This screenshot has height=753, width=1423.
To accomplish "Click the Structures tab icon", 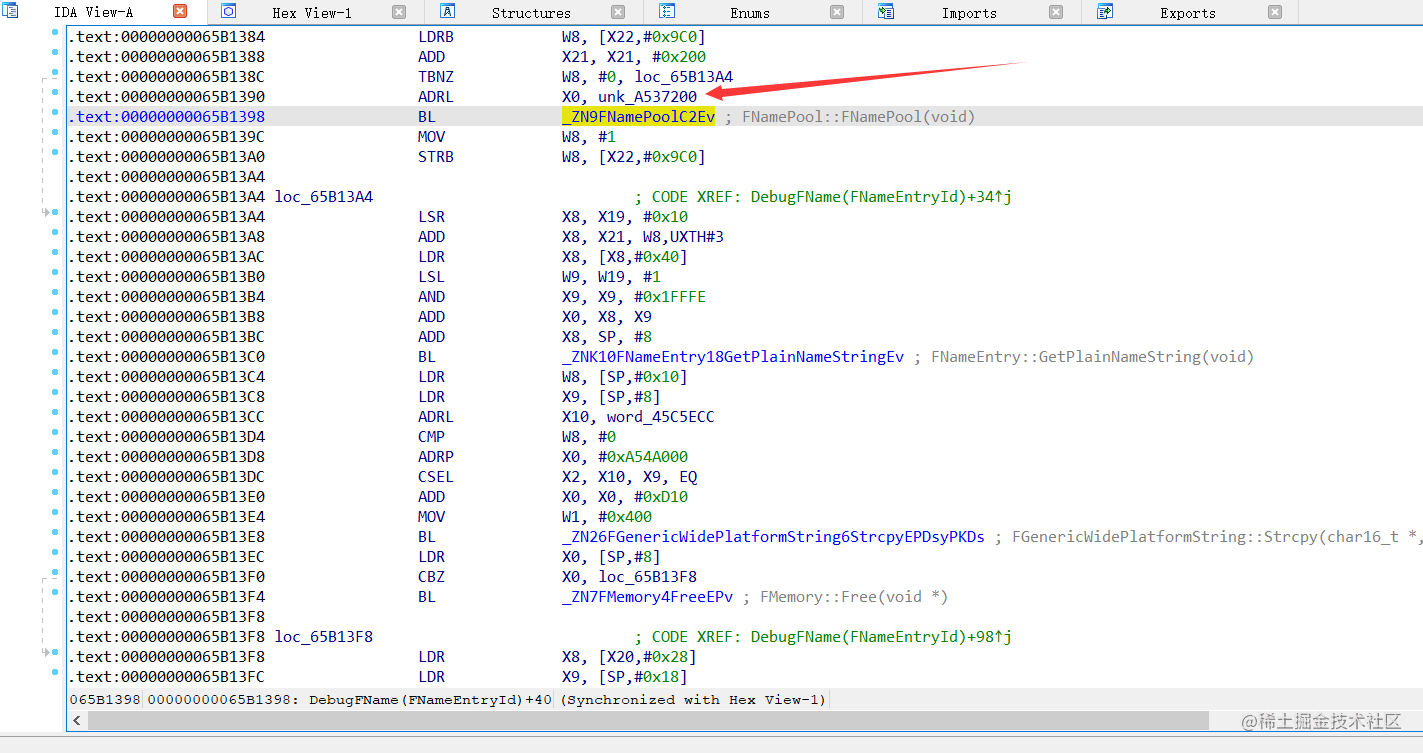I will point(446,11).
